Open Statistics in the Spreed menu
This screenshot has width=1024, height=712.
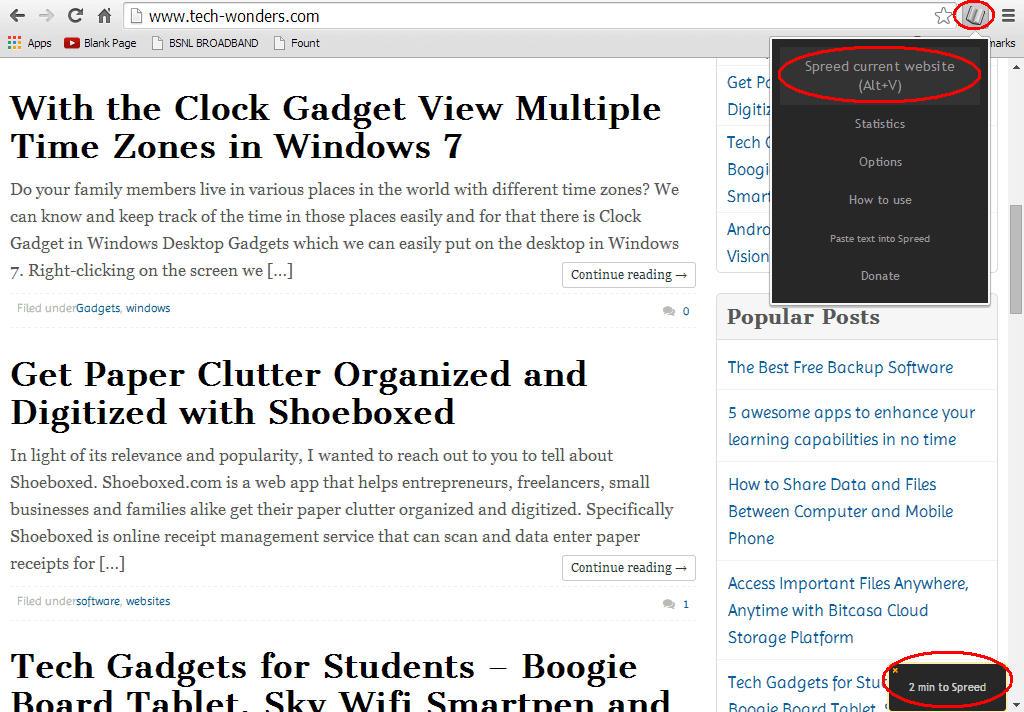click(880, 123)
